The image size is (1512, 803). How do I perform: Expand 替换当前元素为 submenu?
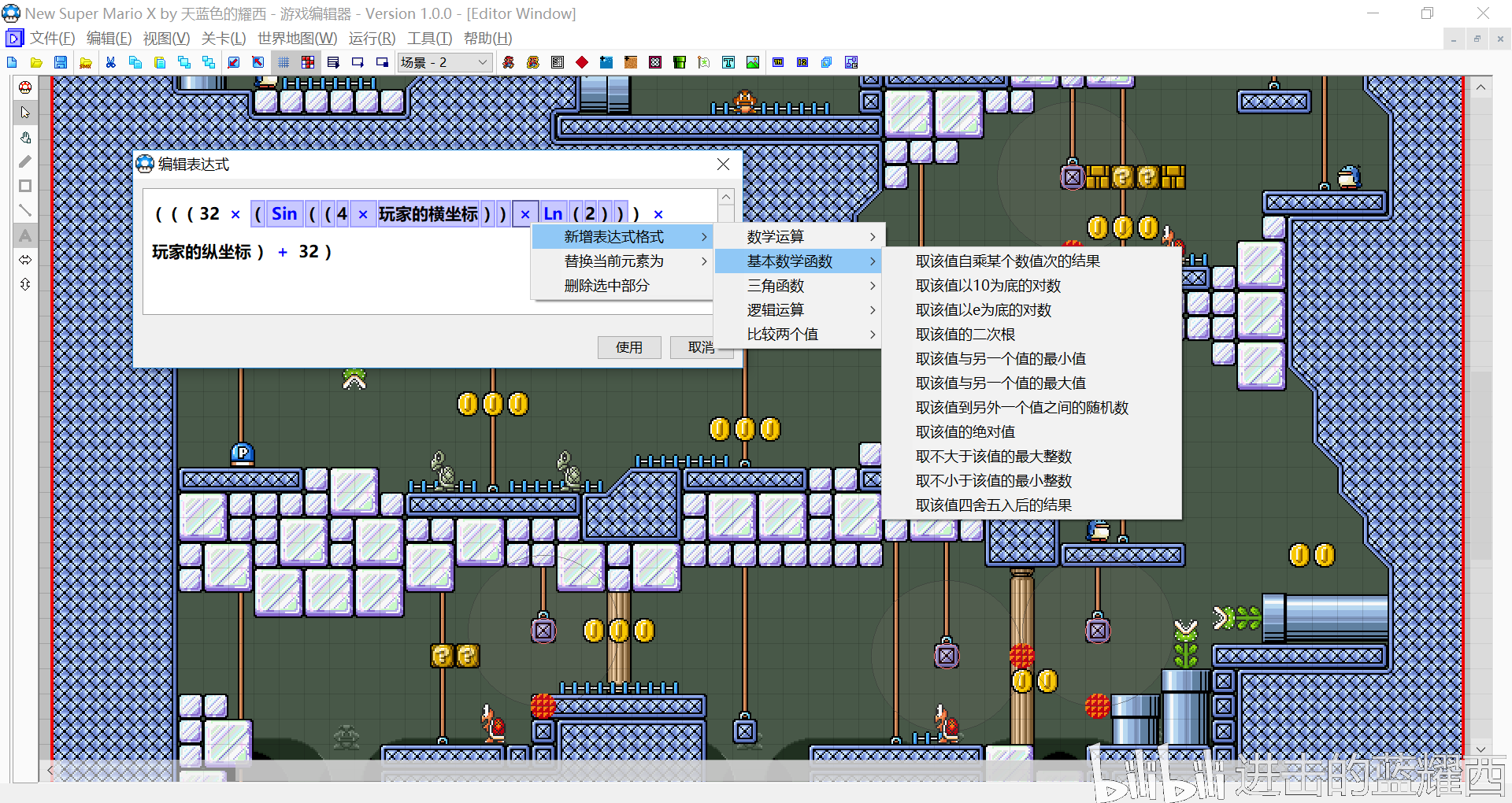pyautogui.click(x=622, y=261)
